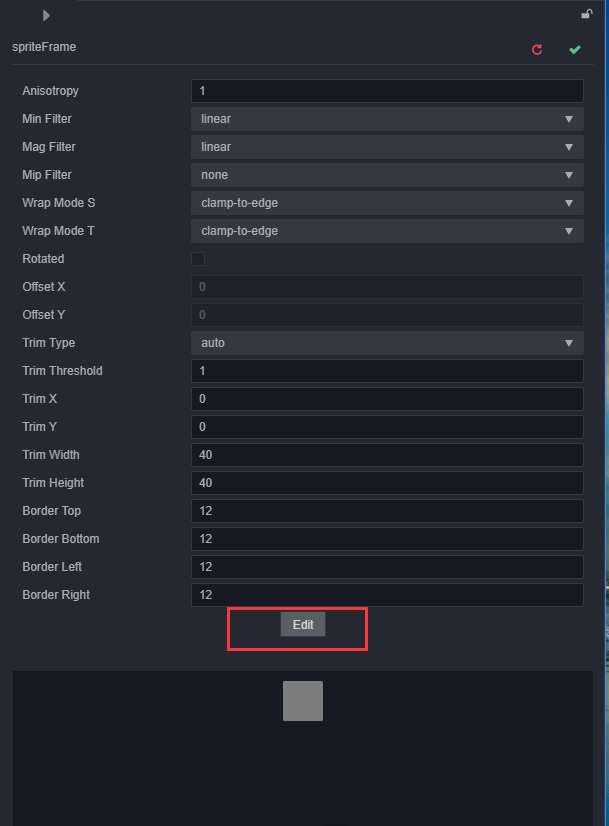Click the triangle arrow icon above spriteFrame

click(46, 15)
